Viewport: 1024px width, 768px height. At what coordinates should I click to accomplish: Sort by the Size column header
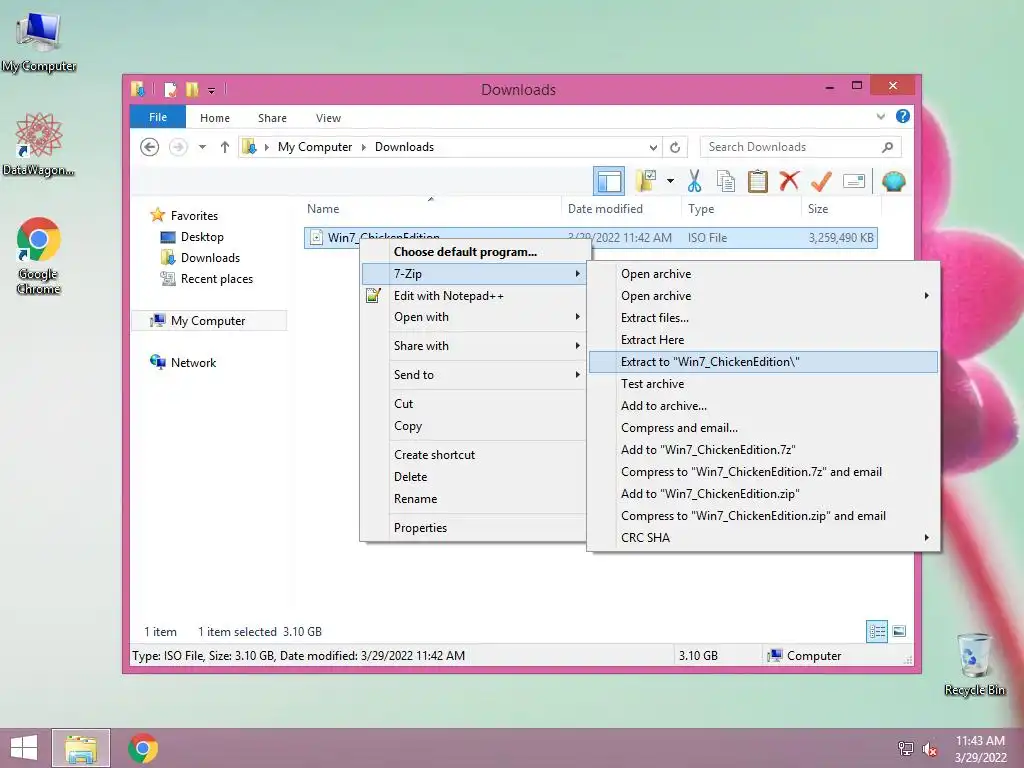841,209
